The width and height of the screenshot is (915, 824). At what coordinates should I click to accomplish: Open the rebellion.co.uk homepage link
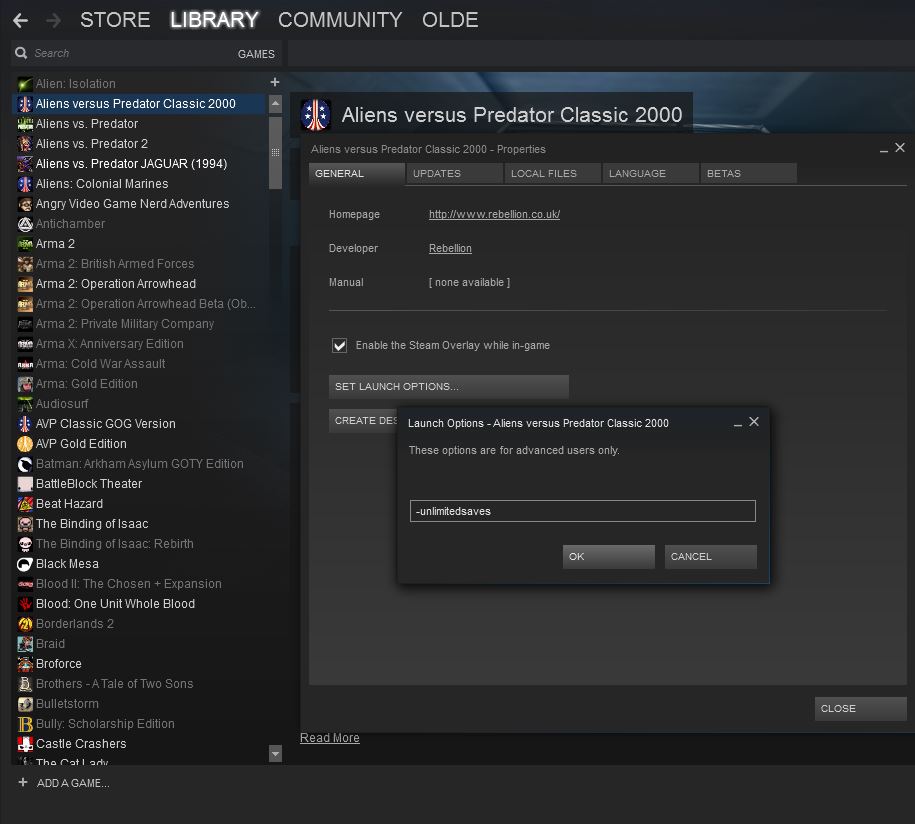click(494, 214)
